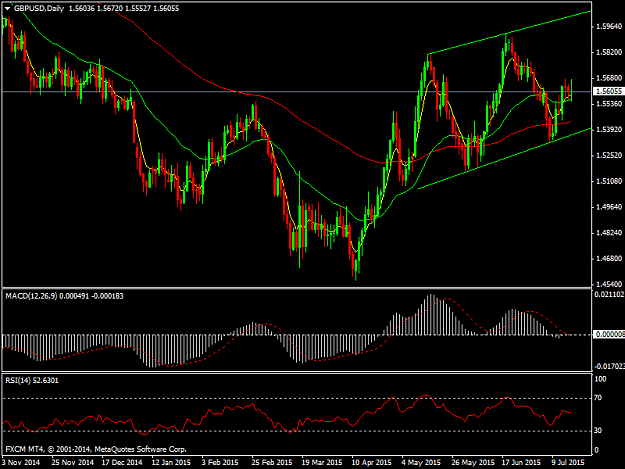
Task: Click the 3 Feb 2015 date label
Action: 220,463
